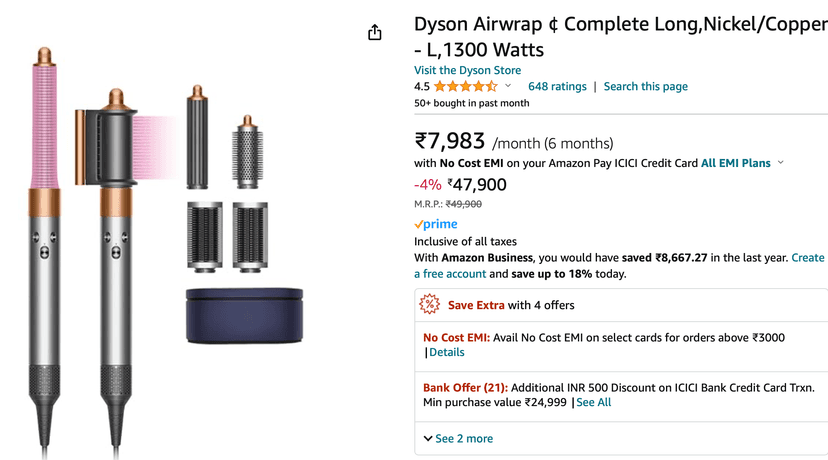
Task: Click the ₹47,900 price
Action: tap(477, 185)
